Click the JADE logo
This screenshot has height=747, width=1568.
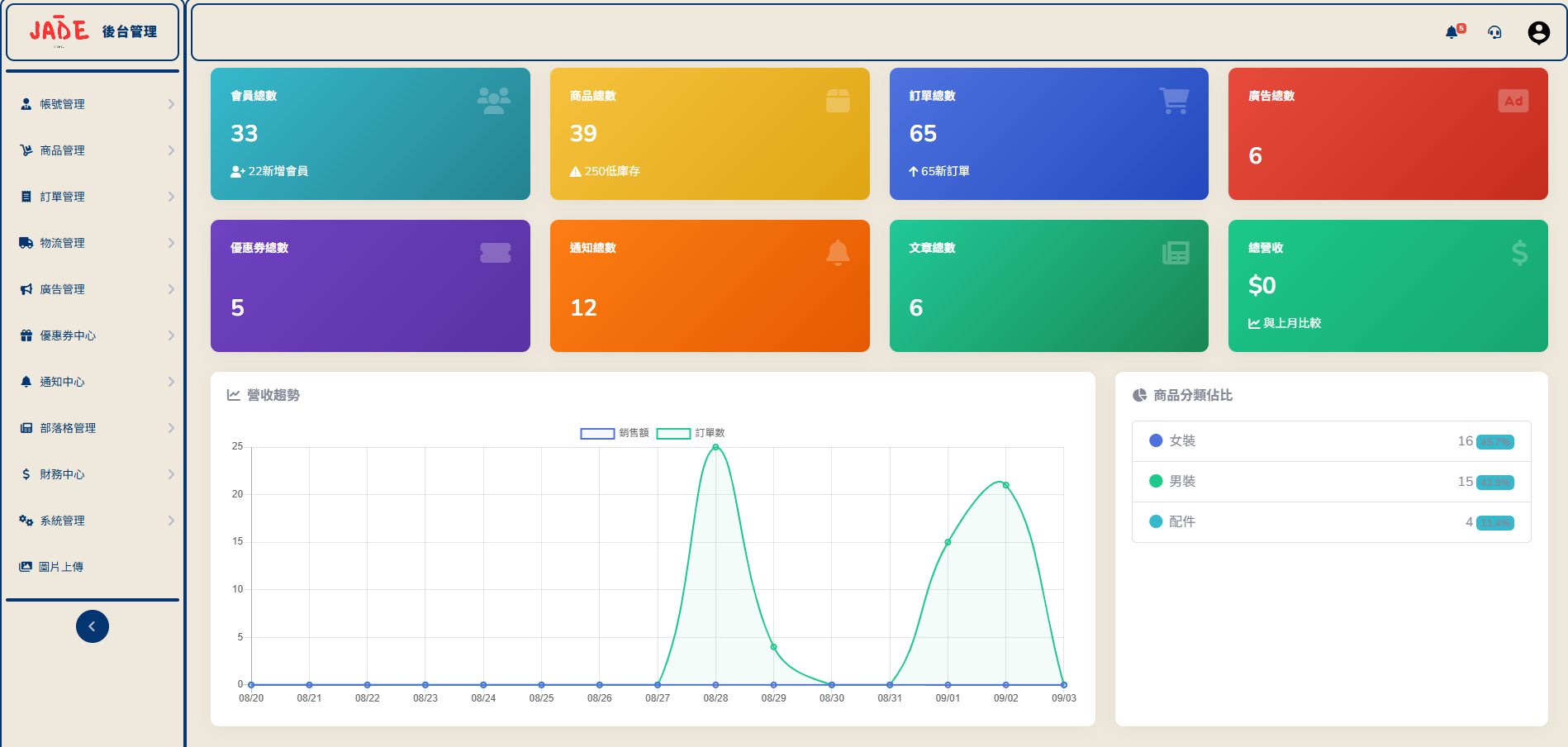coord(59,31)
